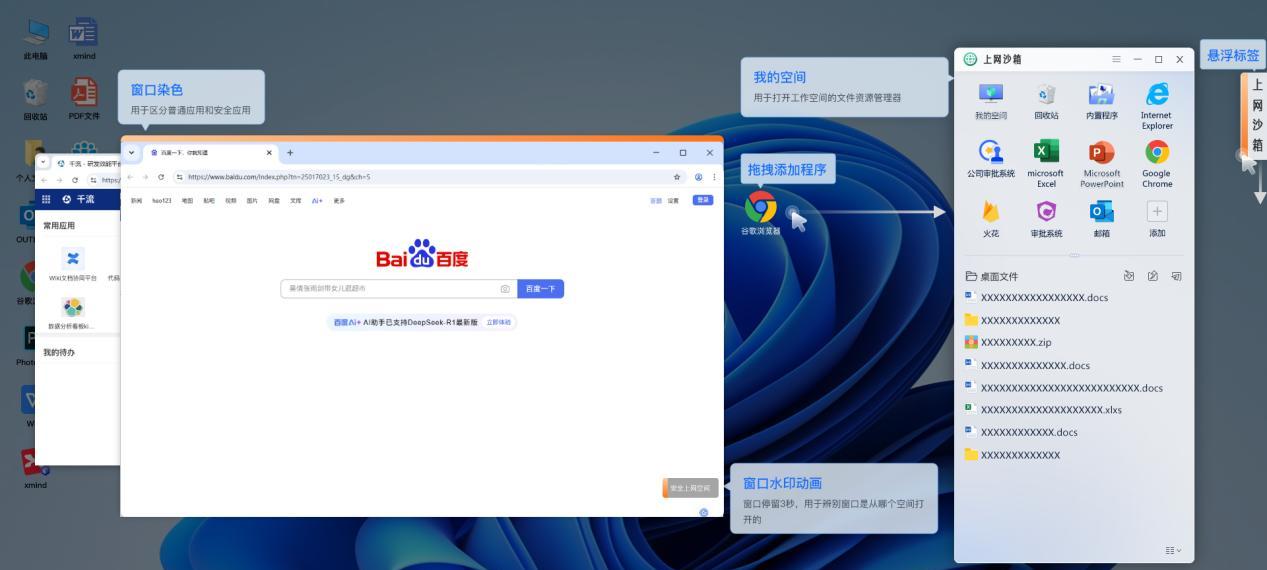The image size is (1267, 570).
Task: Click the 设置 link on Baidu
Action: (673, 200)
